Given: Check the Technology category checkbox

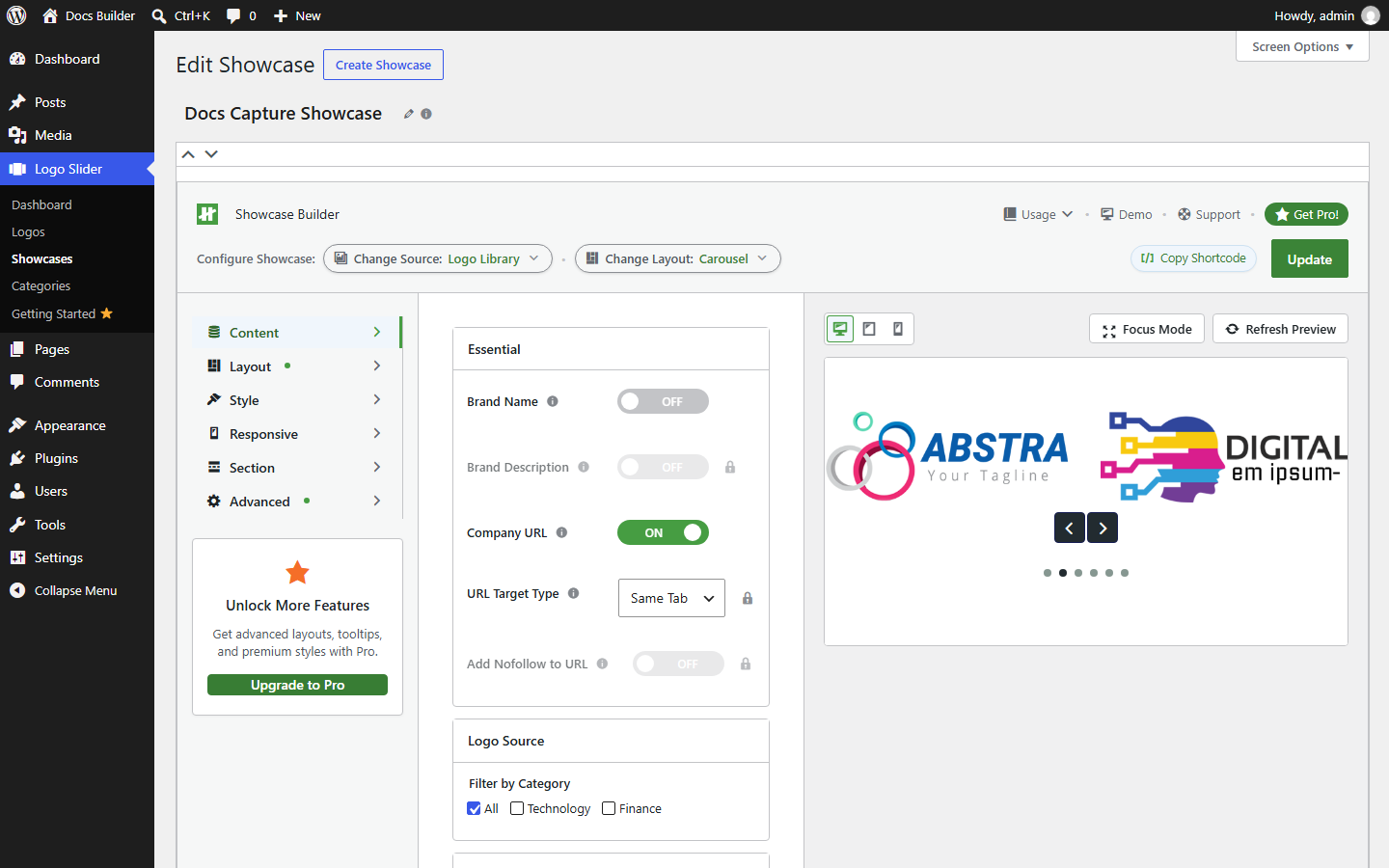Looking at the screenshot, I should (x=517, y=808).
